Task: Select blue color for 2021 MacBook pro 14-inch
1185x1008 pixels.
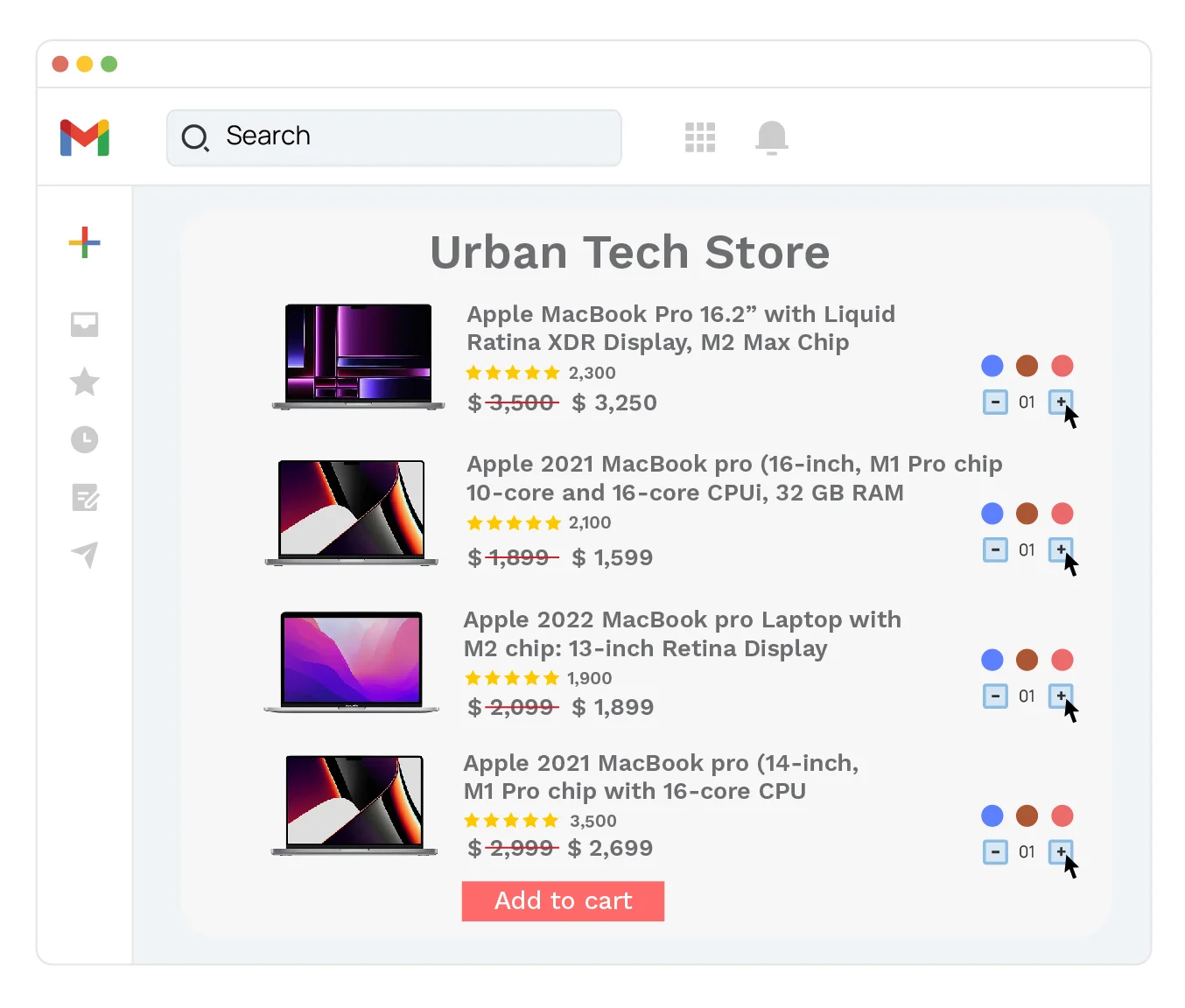Action: tap(992, 815)
